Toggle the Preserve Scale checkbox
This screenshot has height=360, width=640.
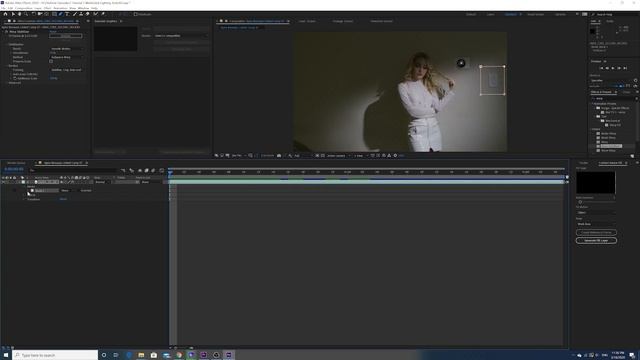[x=51, y=61]
